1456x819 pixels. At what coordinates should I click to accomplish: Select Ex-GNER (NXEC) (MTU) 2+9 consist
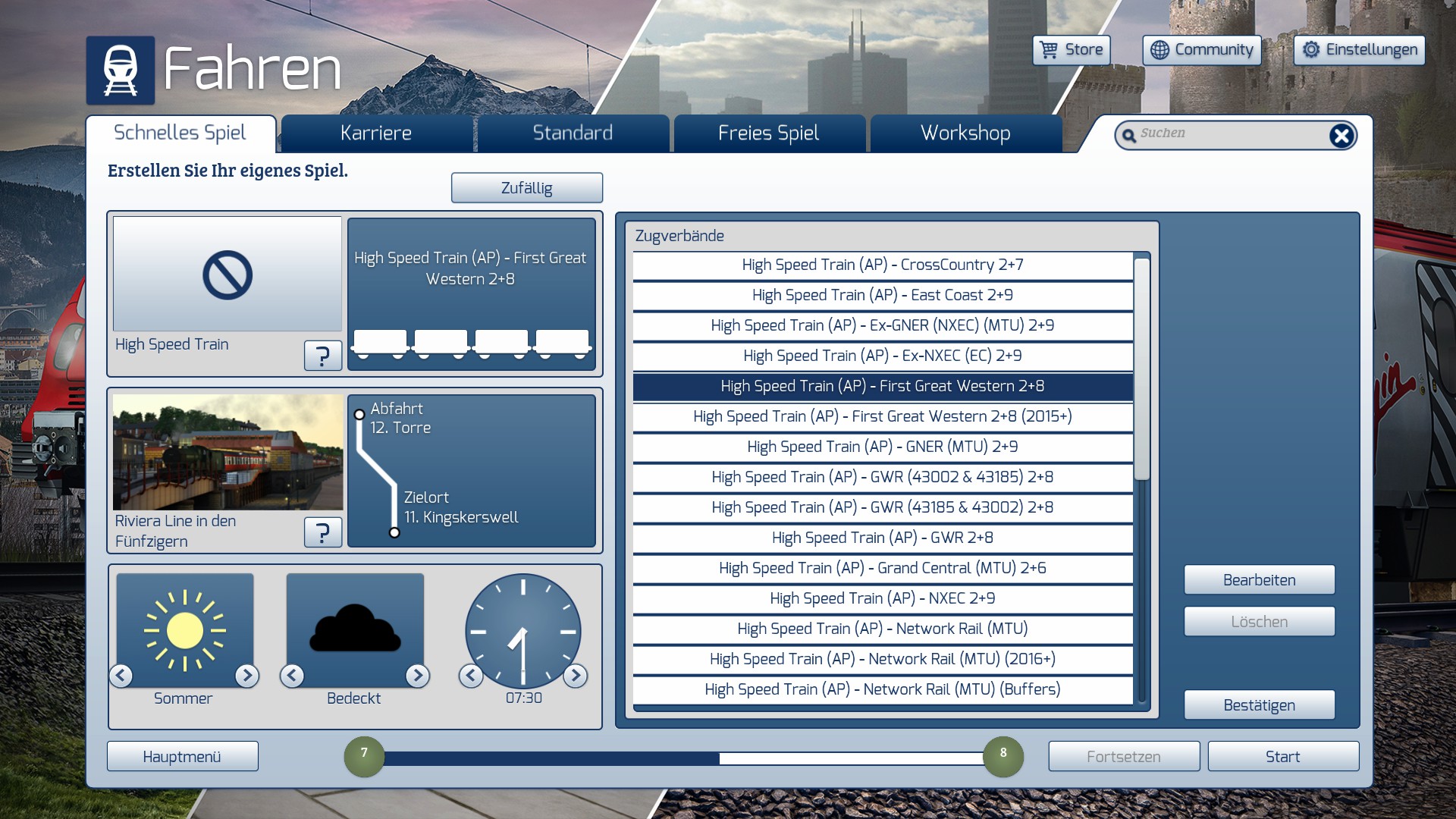click(x=883, y=325)
